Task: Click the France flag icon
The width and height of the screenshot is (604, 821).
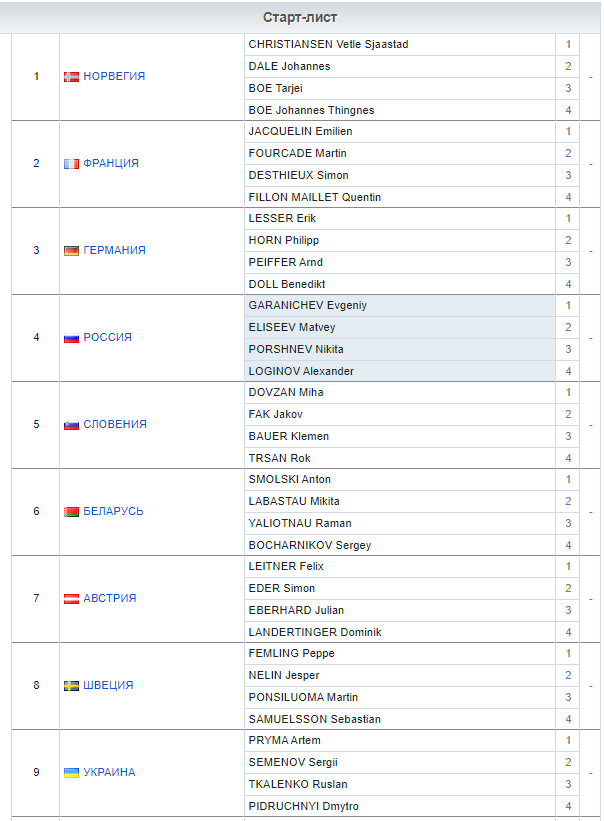Action: point(71,164)
